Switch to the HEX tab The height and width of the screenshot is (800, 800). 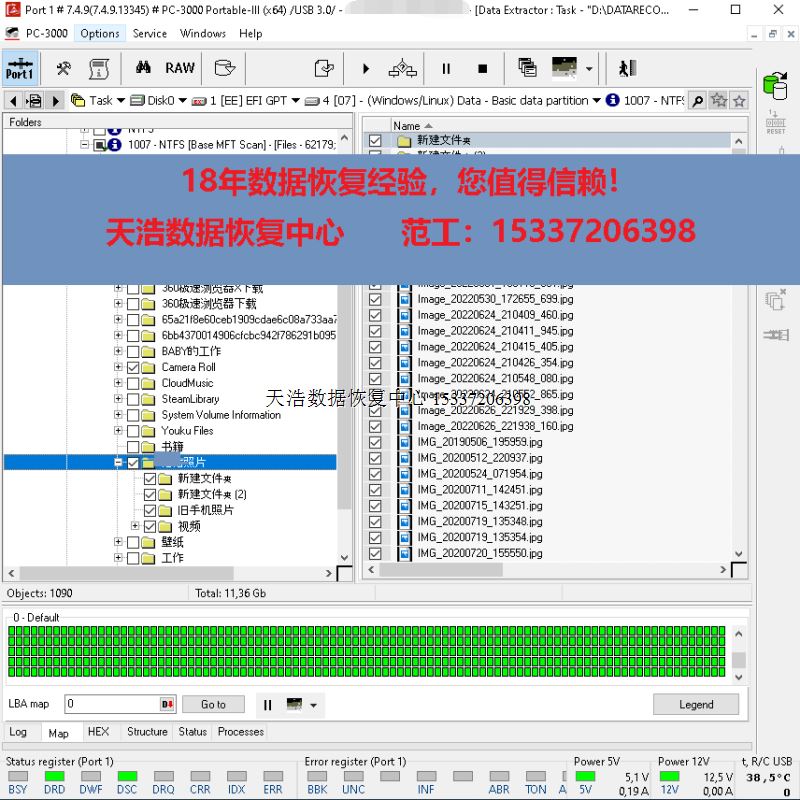click(x=98, y=732)
